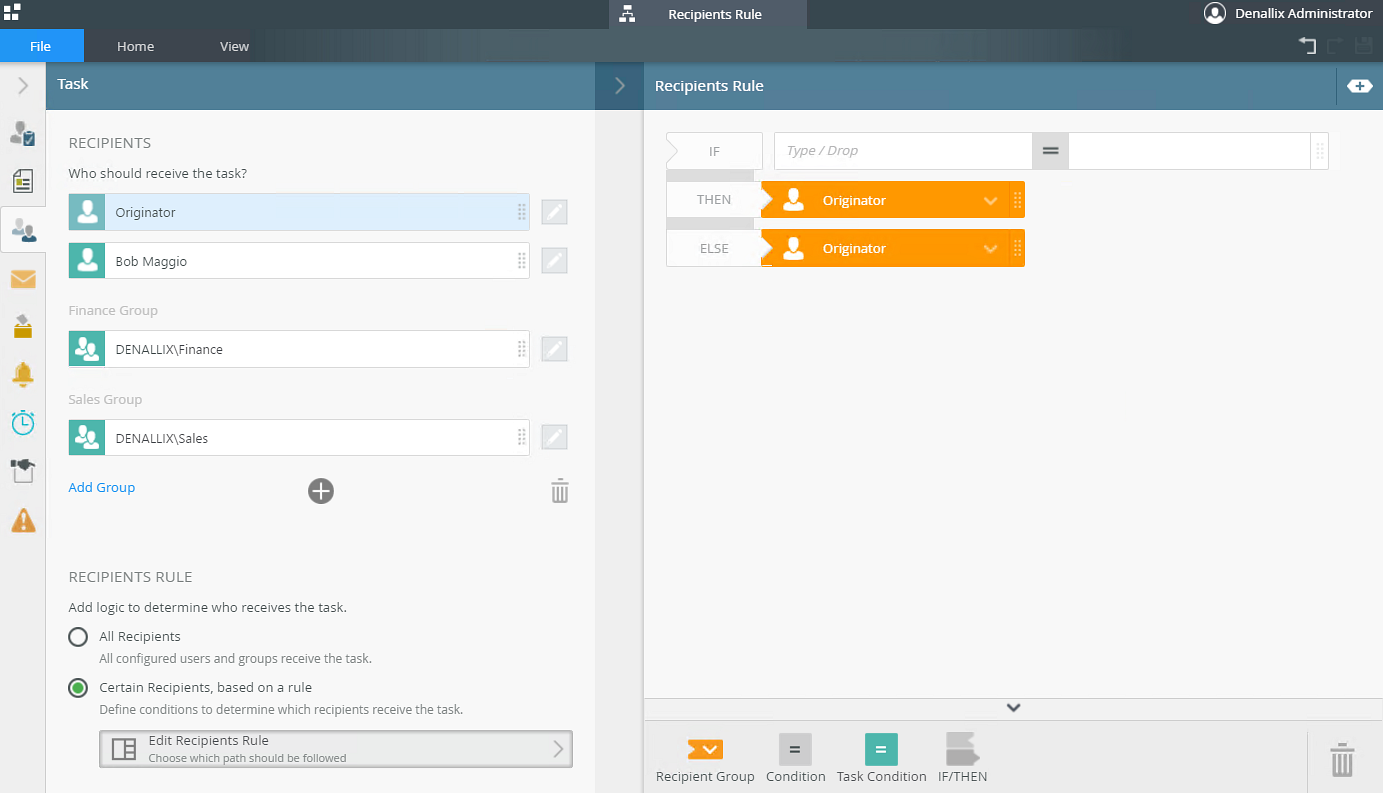Screen dimensions: 1383x793
Task: Click the ELSE label tag
Action: tap(714, 248)
